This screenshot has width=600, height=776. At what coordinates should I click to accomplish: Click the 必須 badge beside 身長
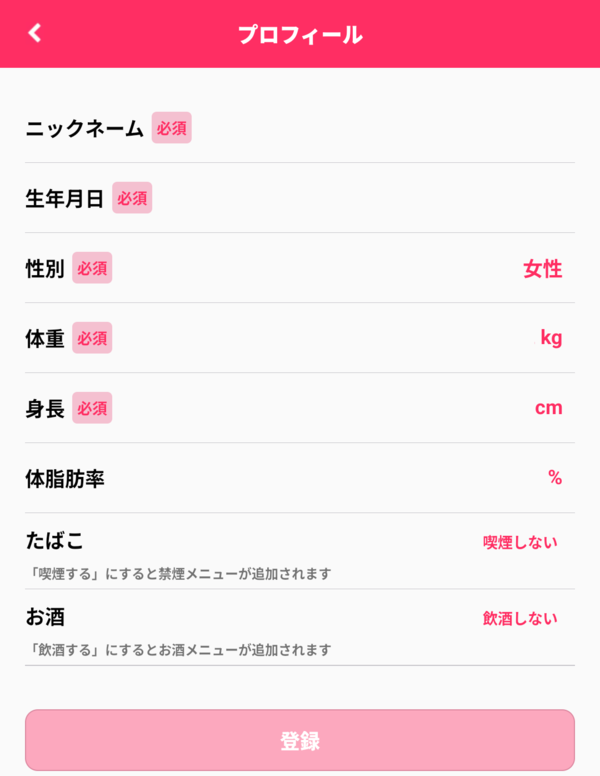92,408
